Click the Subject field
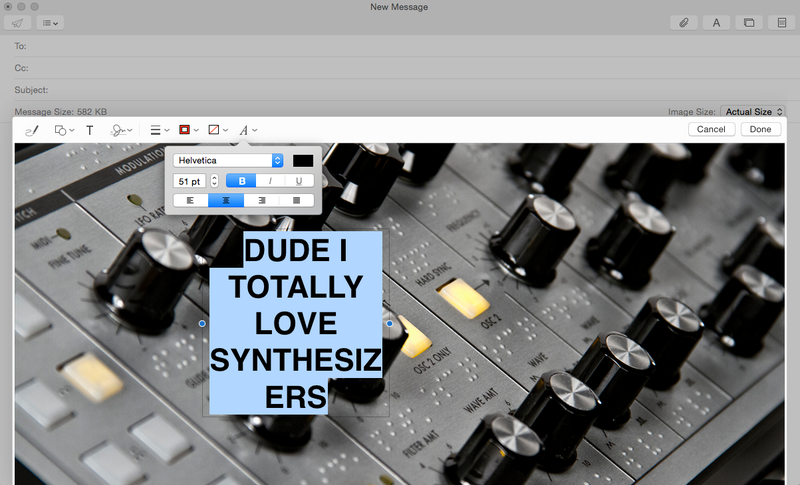 (400, 90)
